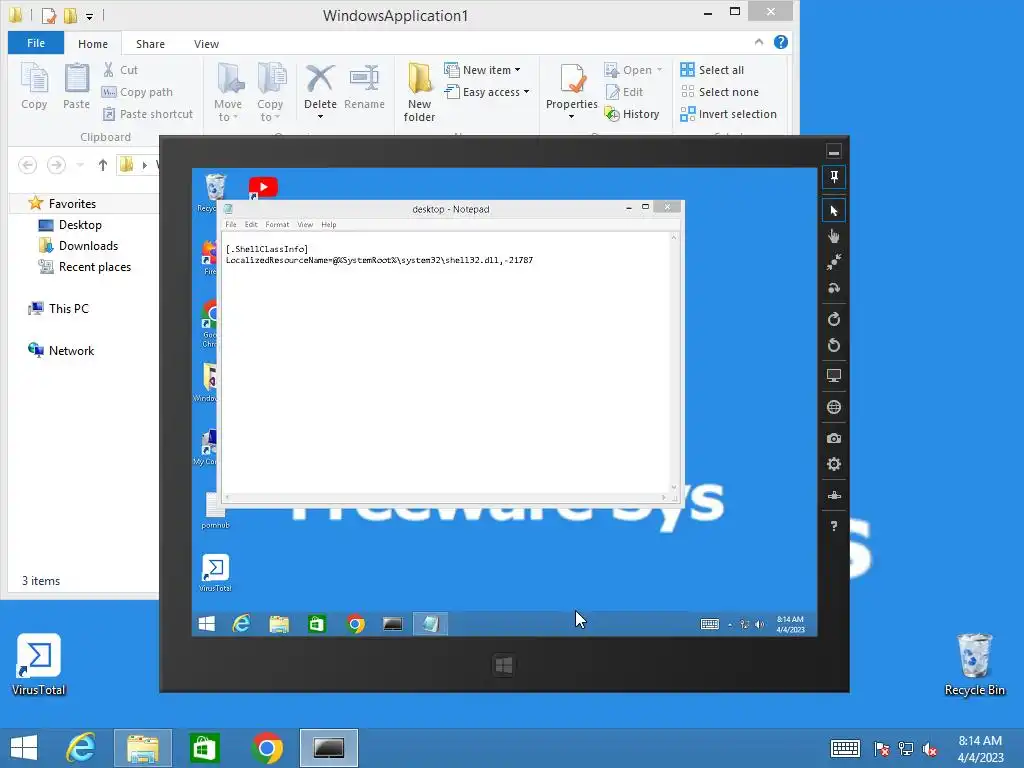Click the Rename ribbon button

coord(364,87)
